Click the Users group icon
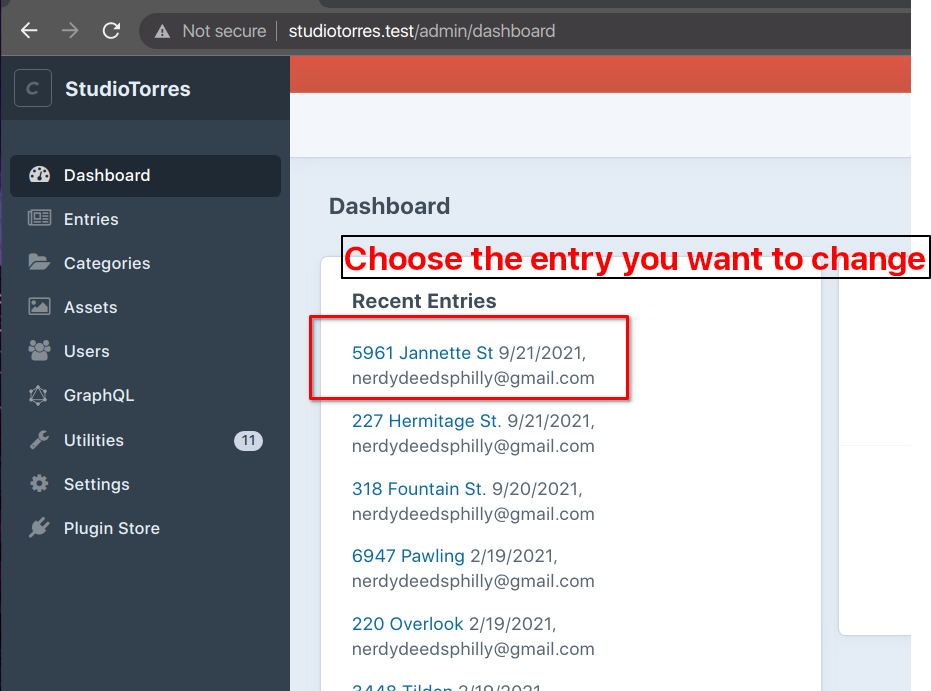This screenshot has height=691, width=931. pyautogui.click(x=39, y=351)
